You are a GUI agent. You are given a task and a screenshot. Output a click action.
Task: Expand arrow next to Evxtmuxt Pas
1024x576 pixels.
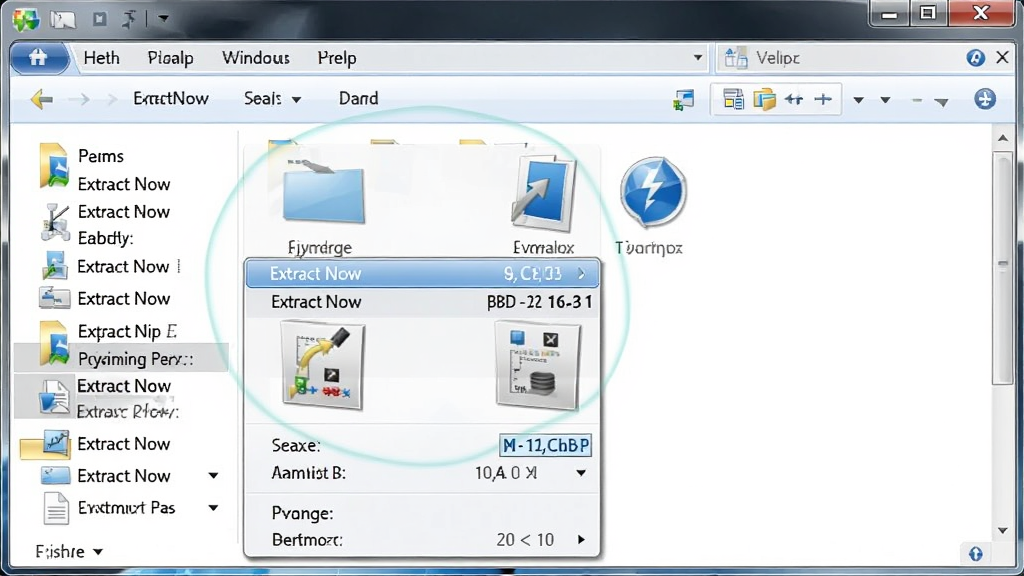tap(213, 507)
